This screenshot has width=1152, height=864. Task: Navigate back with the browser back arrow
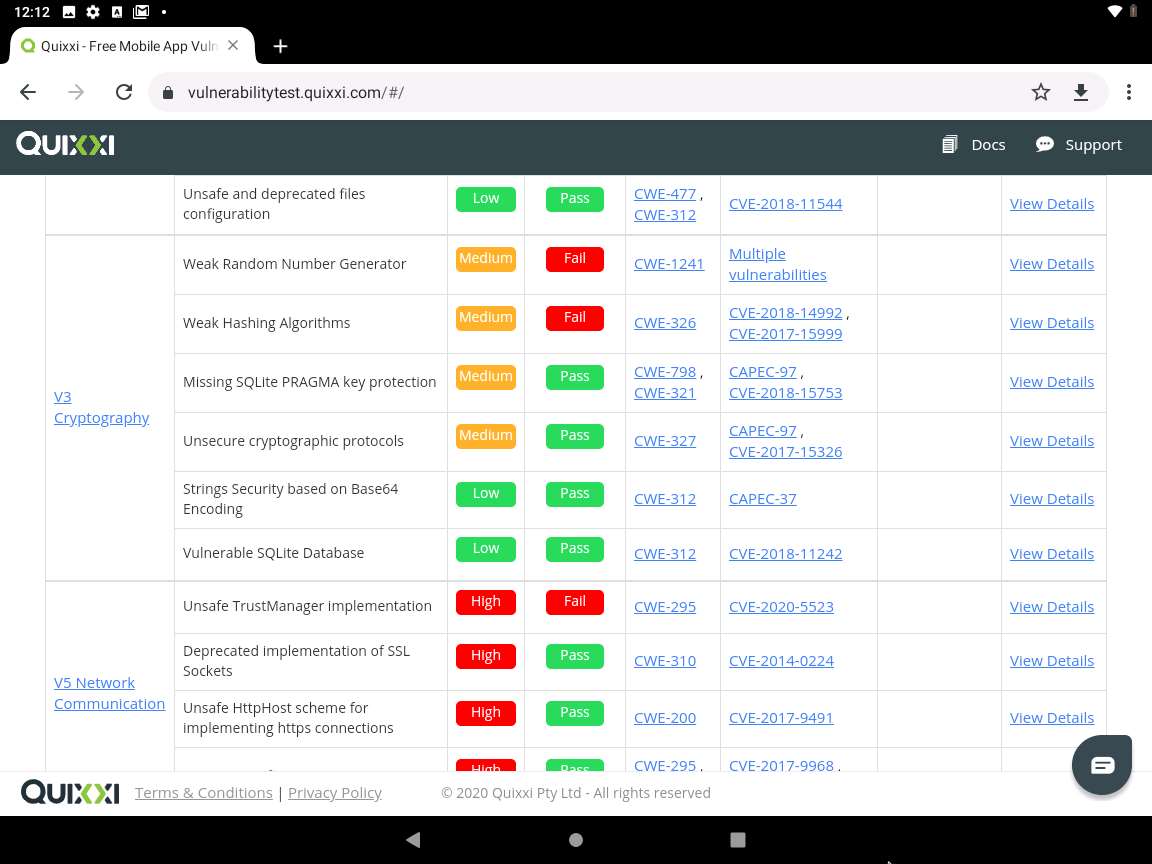(x=27, y=91)
